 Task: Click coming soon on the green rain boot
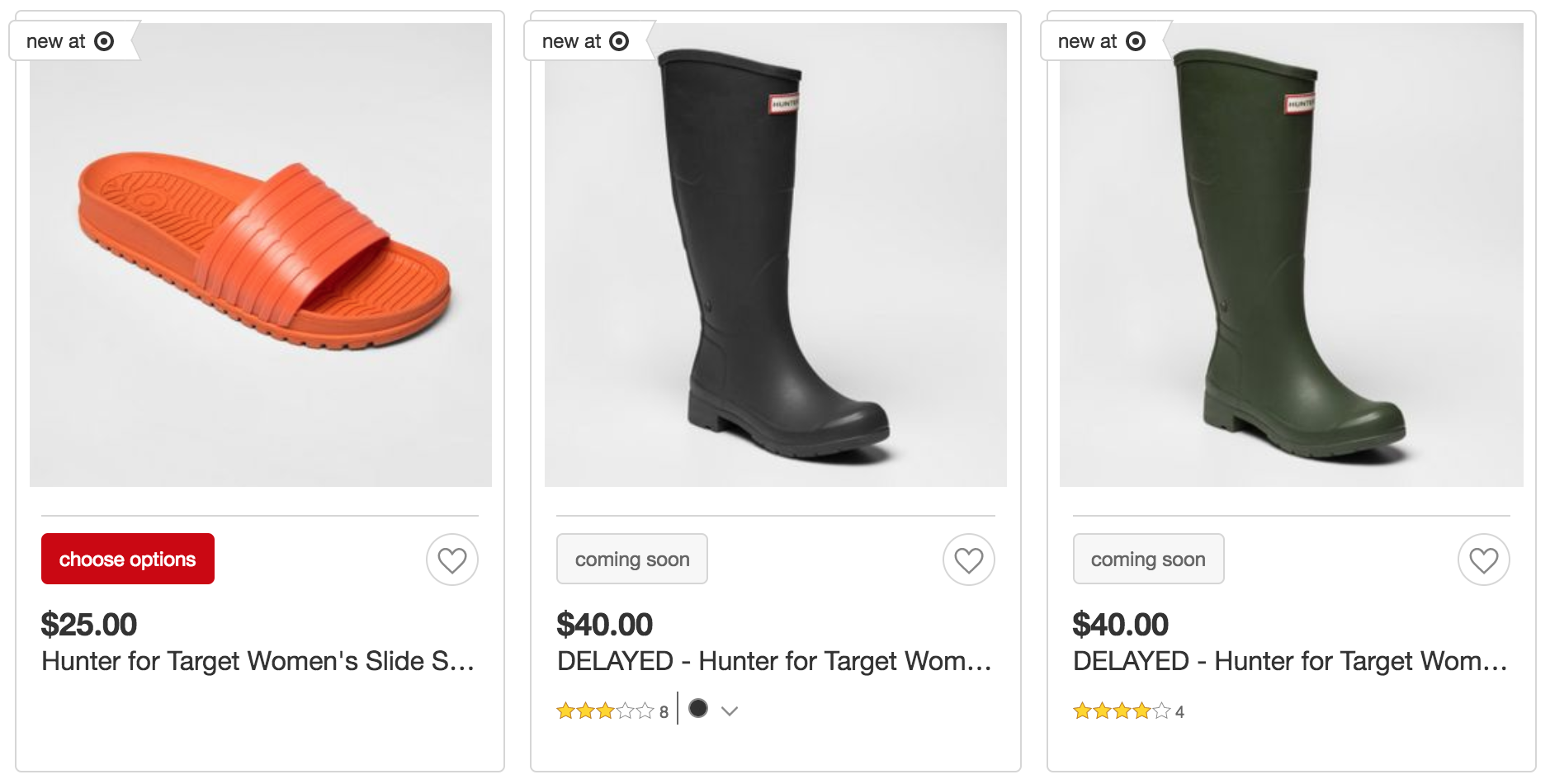coord(1148,559)
